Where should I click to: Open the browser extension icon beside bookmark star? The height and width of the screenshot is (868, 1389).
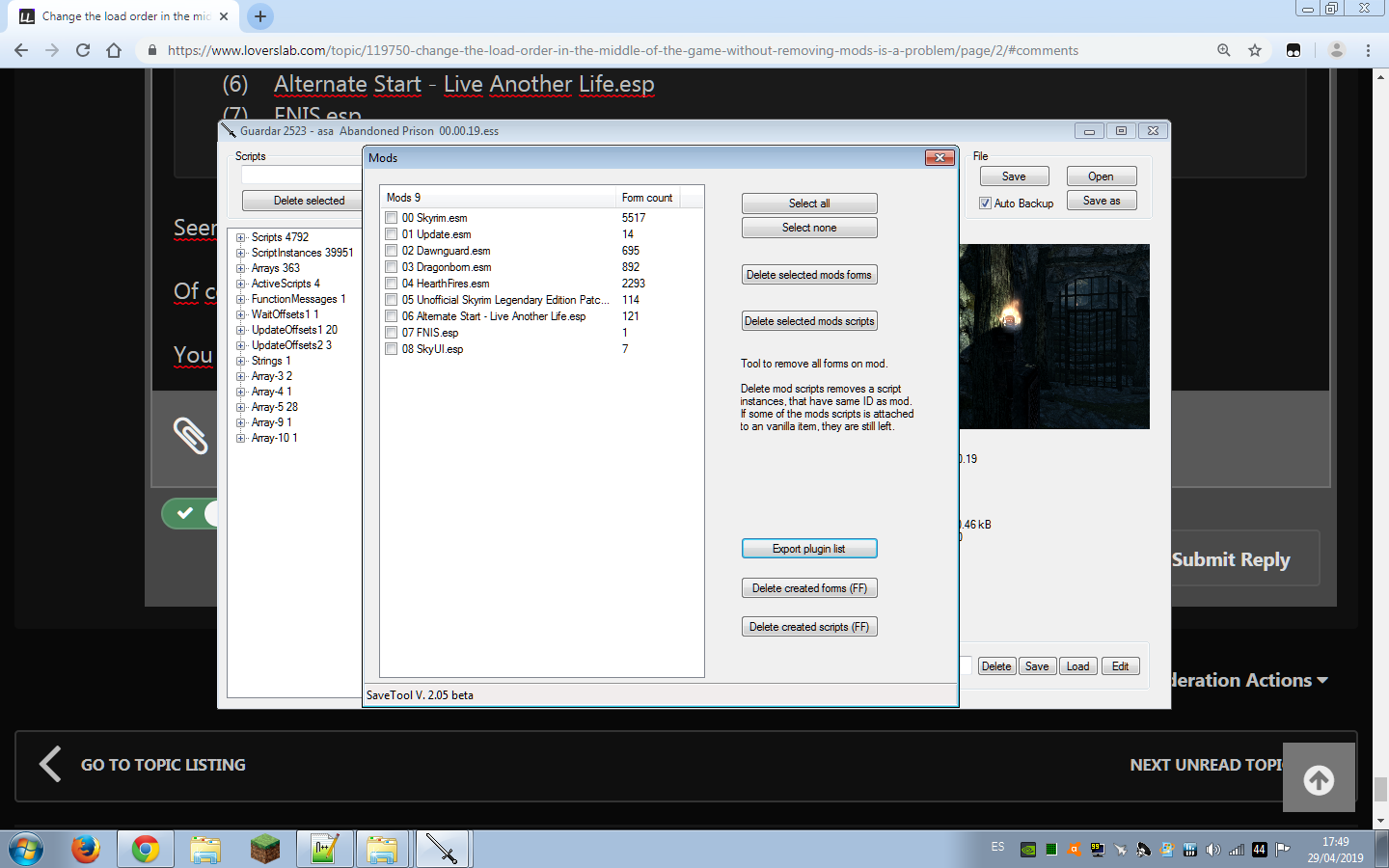click(x=1294, y=50)
